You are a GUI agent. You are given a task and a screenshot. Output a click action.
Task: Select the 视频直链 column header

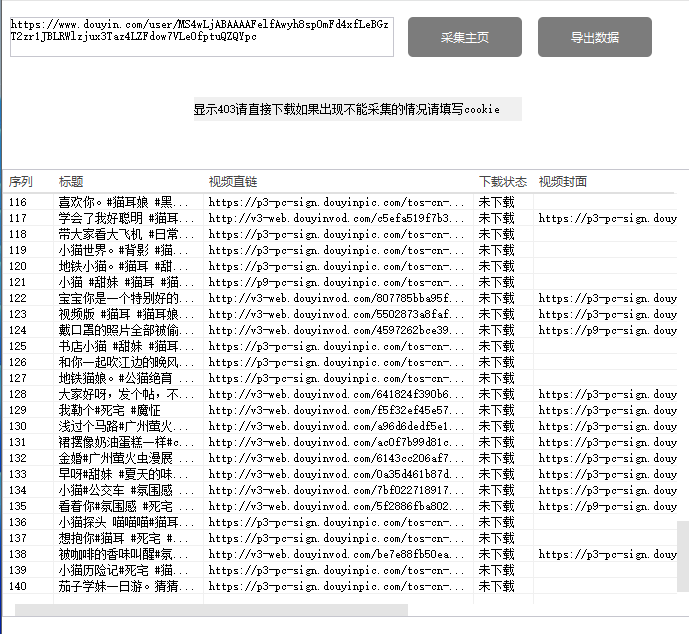(x=233, y=182)
